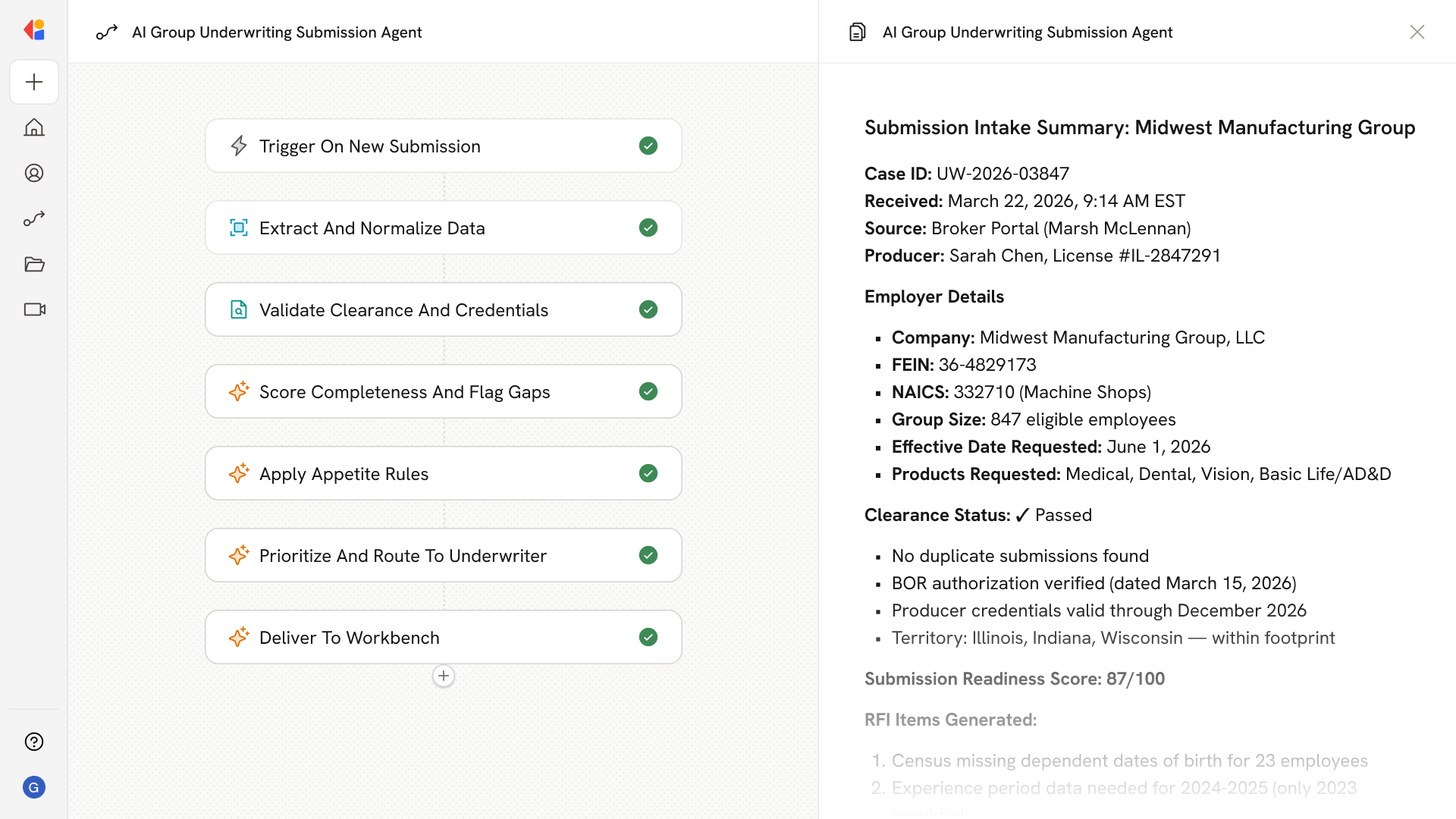The height and width of the screenshot is (819, 1456).
Task: Open the video camera icon in sidebar
Action: click(34, 309)
